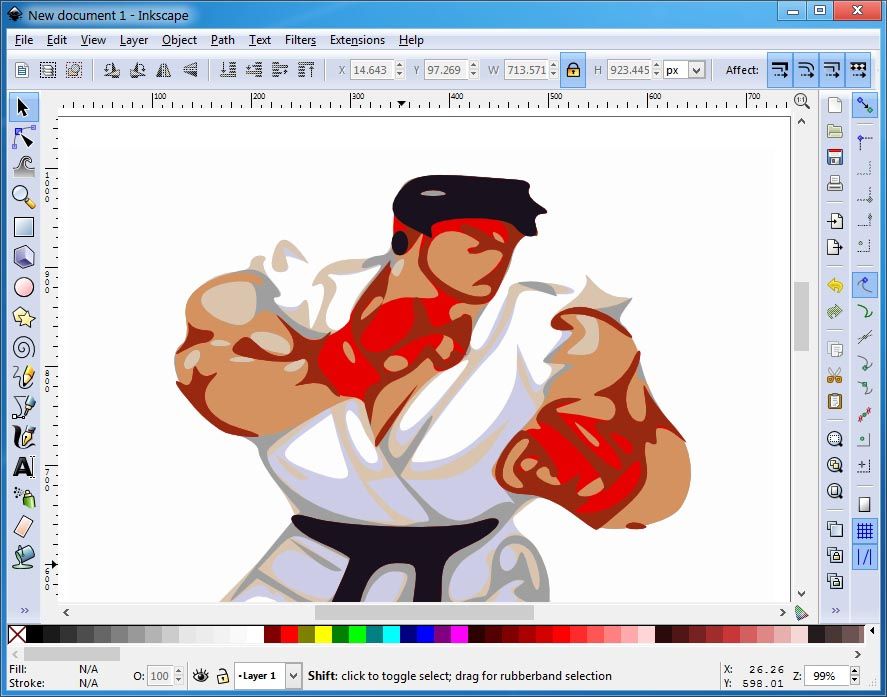Click the Y position input field
Screen dimensions: 887x697
(446, 70)
